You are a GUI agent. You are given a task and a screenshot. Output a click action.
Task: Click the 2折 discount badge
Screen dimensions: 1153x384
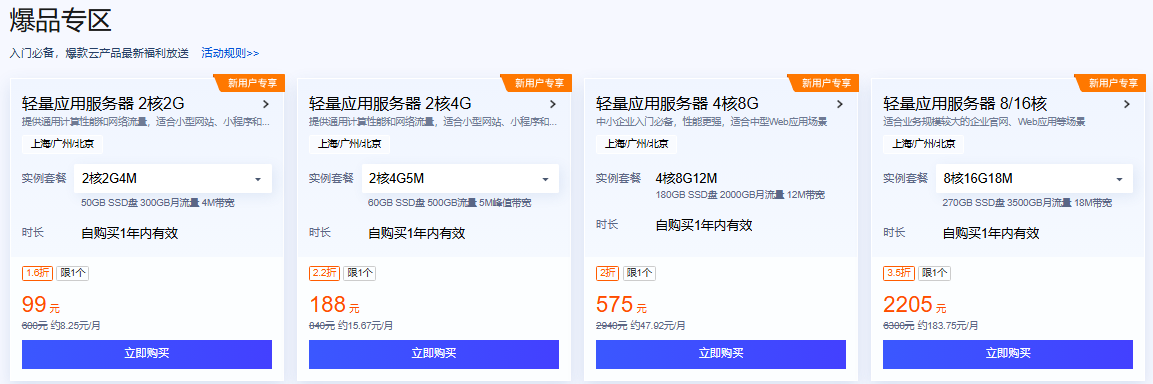point(607,273)
